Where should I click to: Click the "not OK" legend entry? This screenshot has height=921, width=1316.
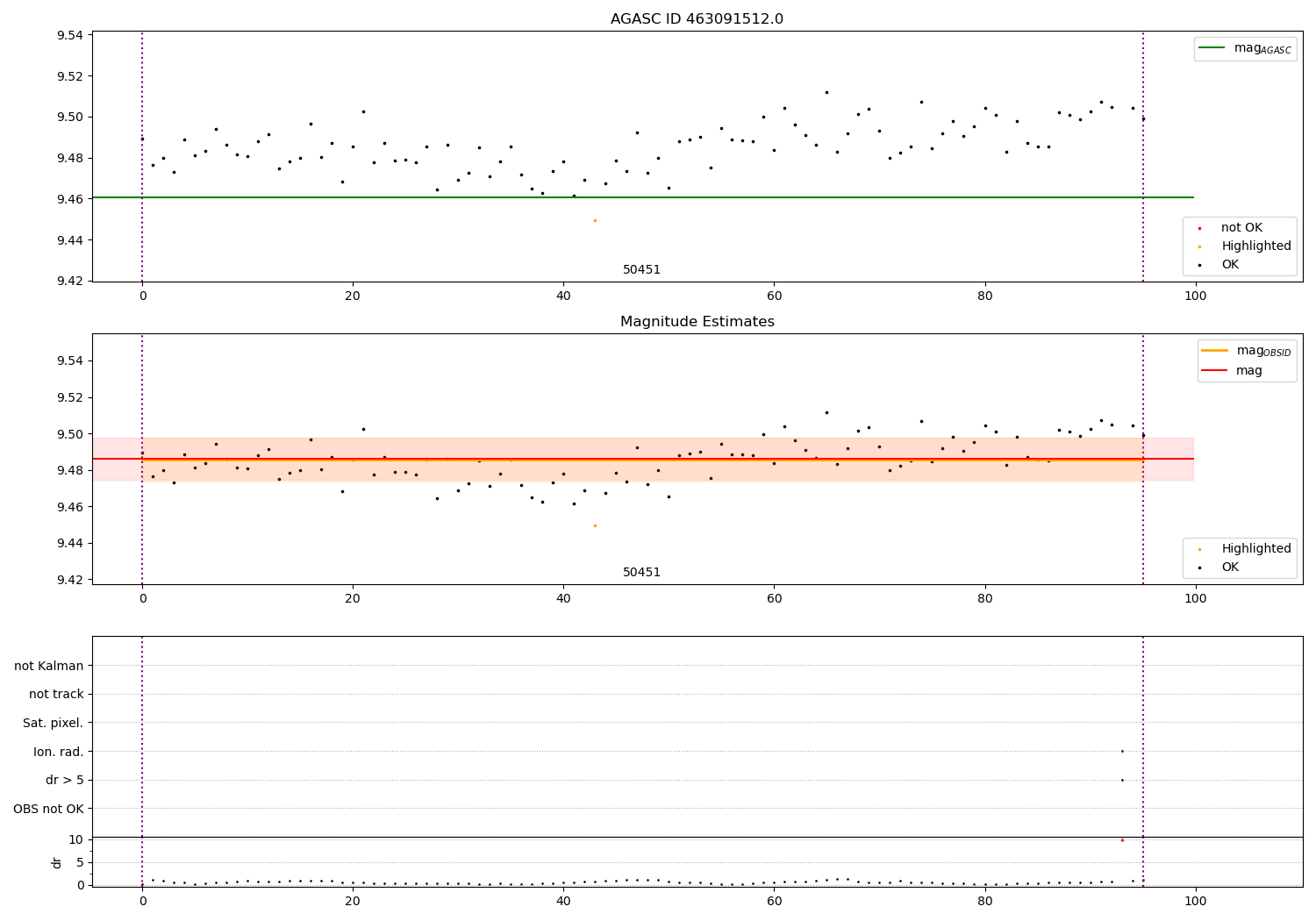(1240, 228)
